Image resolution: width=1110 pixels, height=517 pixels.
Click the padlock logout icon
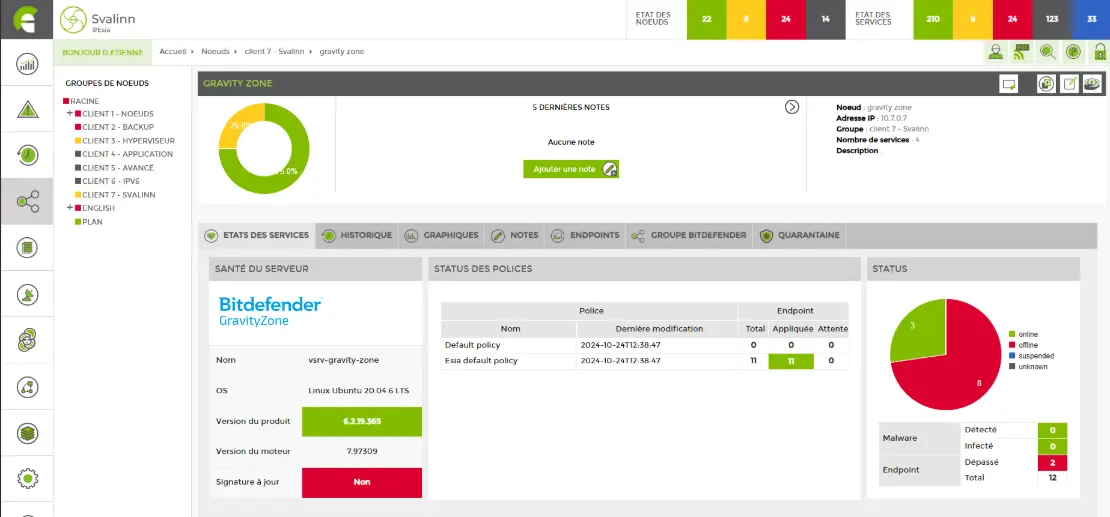1100,51
